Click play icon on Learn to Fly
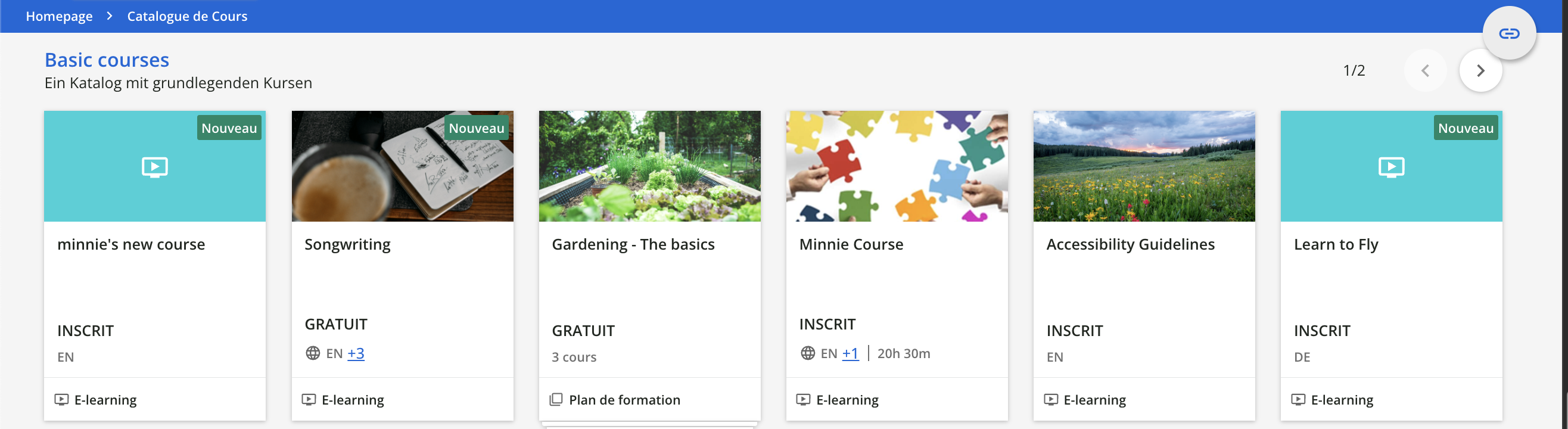1568x429 pixels. tap(1391, 166)
